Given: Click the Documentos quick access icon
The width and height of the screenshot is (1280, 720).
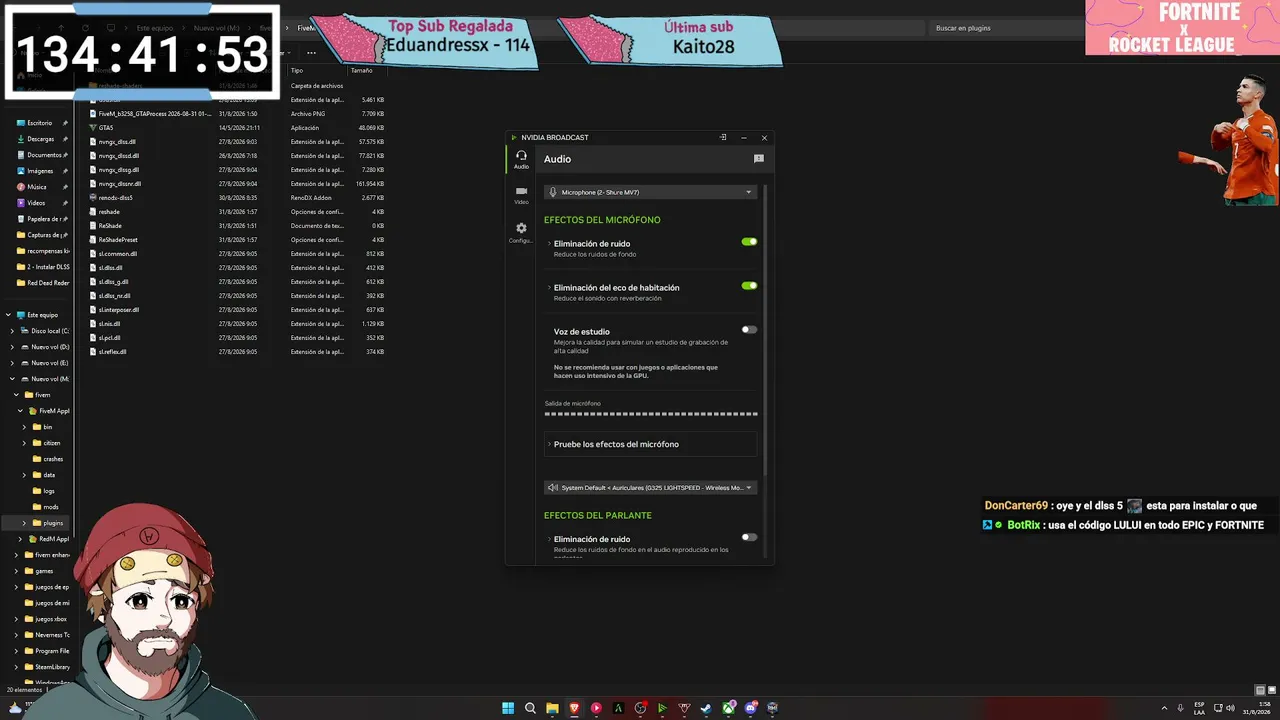Looking at the screenshot, I should click(x=21, y=155).
